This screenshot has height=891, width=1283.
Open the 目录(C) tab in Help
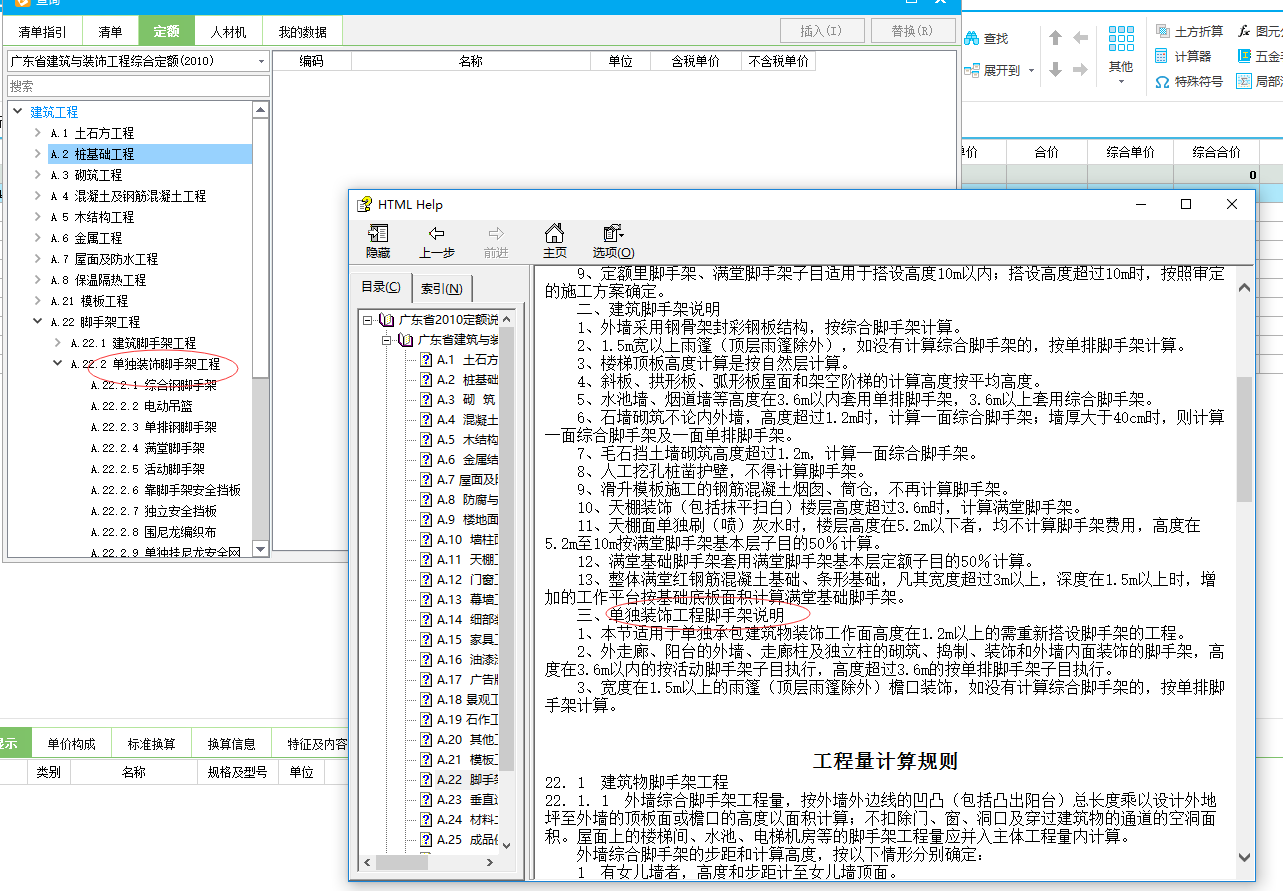[380, 287]
